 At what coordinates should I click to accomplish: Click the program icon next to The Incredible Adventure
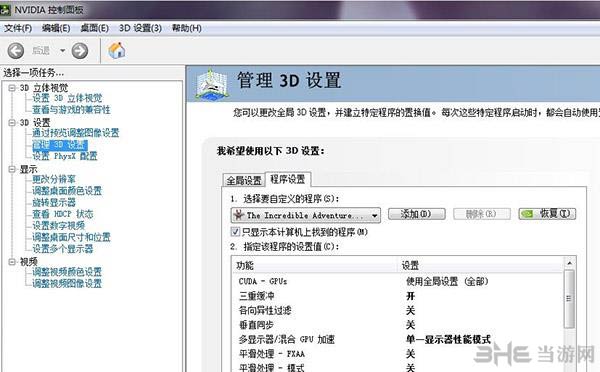click(x=239, y=215)
